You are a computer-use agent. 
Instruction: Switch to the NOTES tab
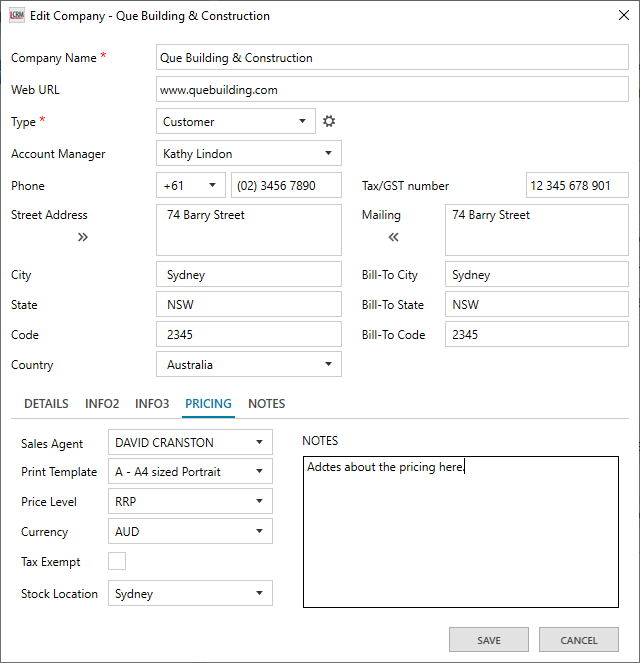click(x=266, y=404)
